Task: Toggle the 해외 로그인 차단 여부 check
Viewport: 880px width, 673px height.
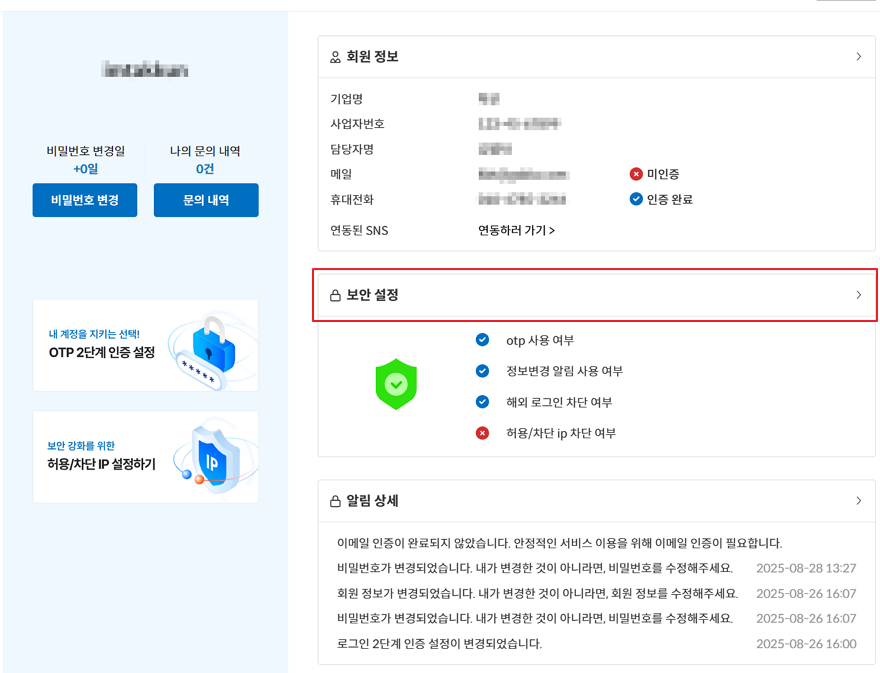Action: (x=483, y=402)
